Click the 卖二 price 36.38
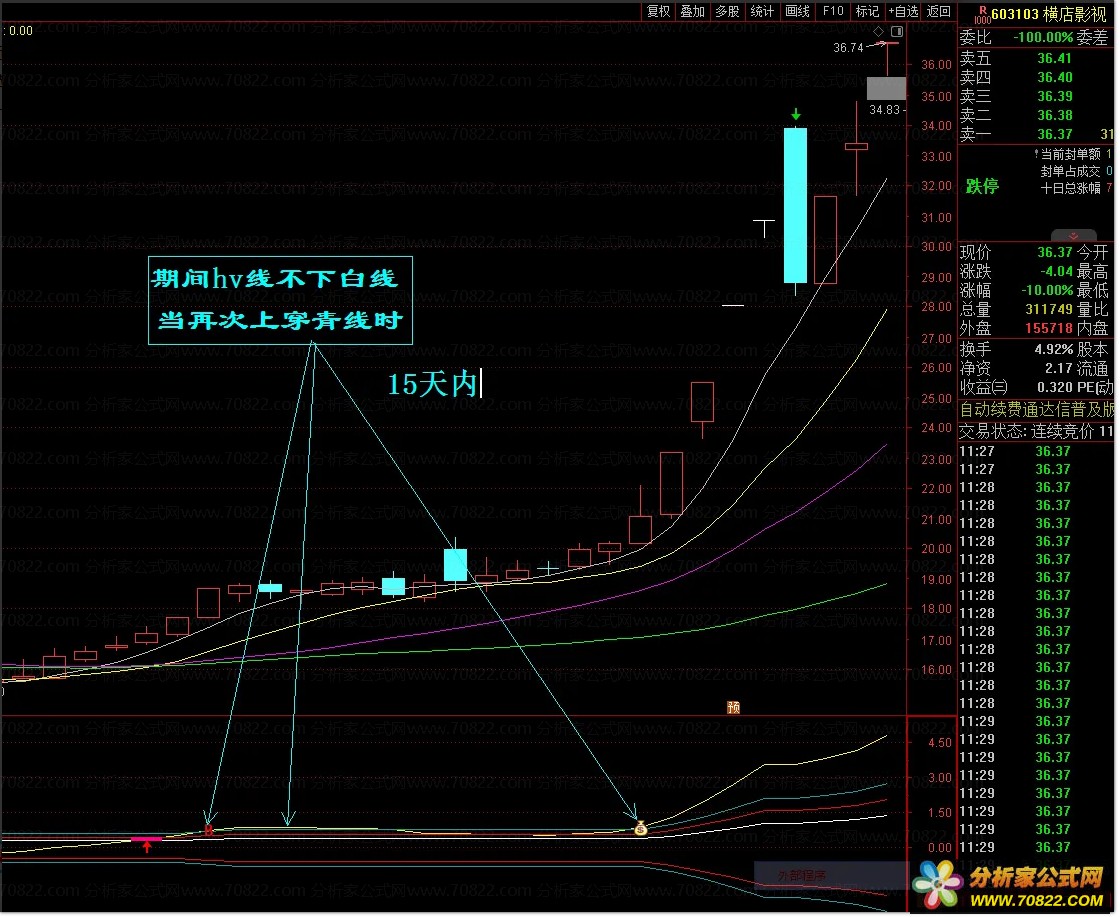Viewport: 1120px width, 917px height. tap(1055, 116)
